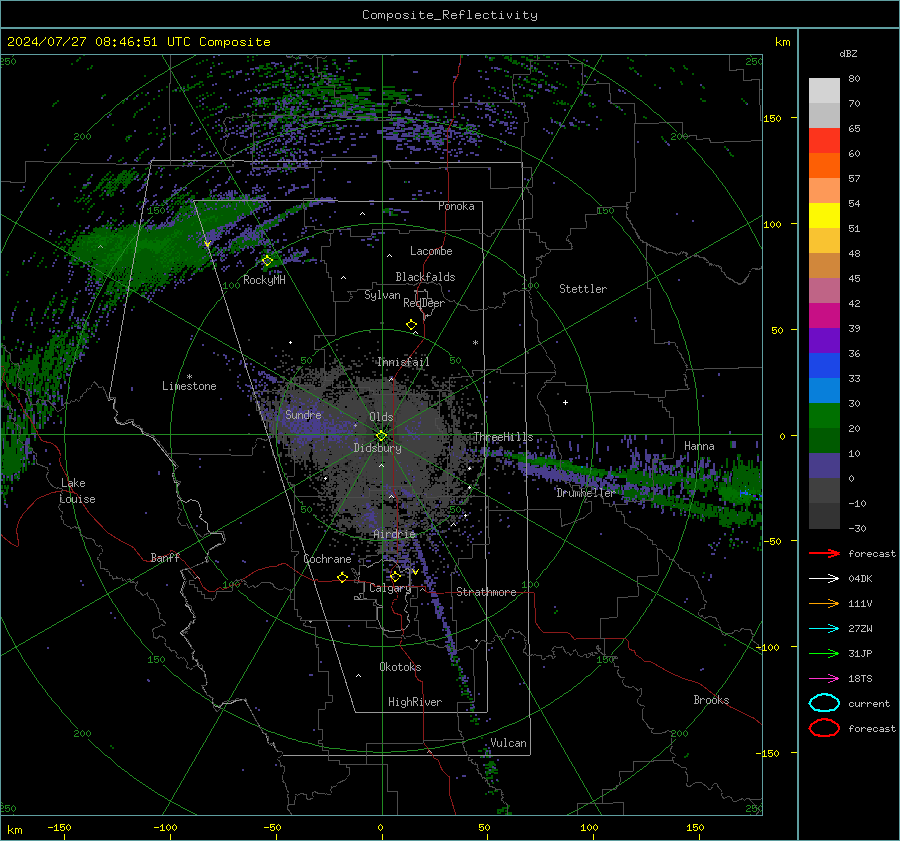Click the white 04DK arrow legend icon
The image size is (900, 841).
pos(824,579)
